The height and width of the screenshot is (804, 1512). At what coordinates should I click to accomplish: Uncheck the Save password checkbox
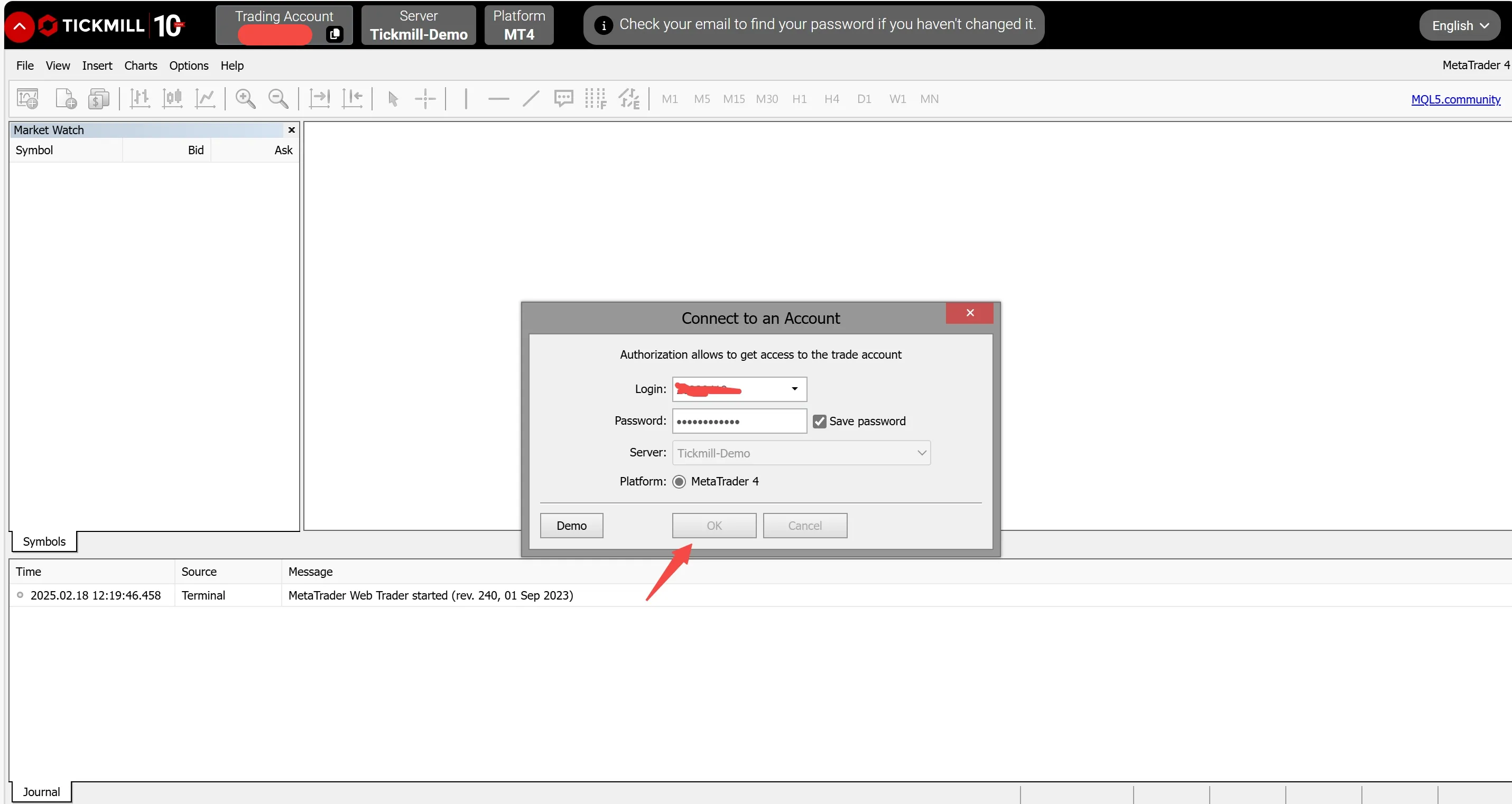(x=819, y=422)
